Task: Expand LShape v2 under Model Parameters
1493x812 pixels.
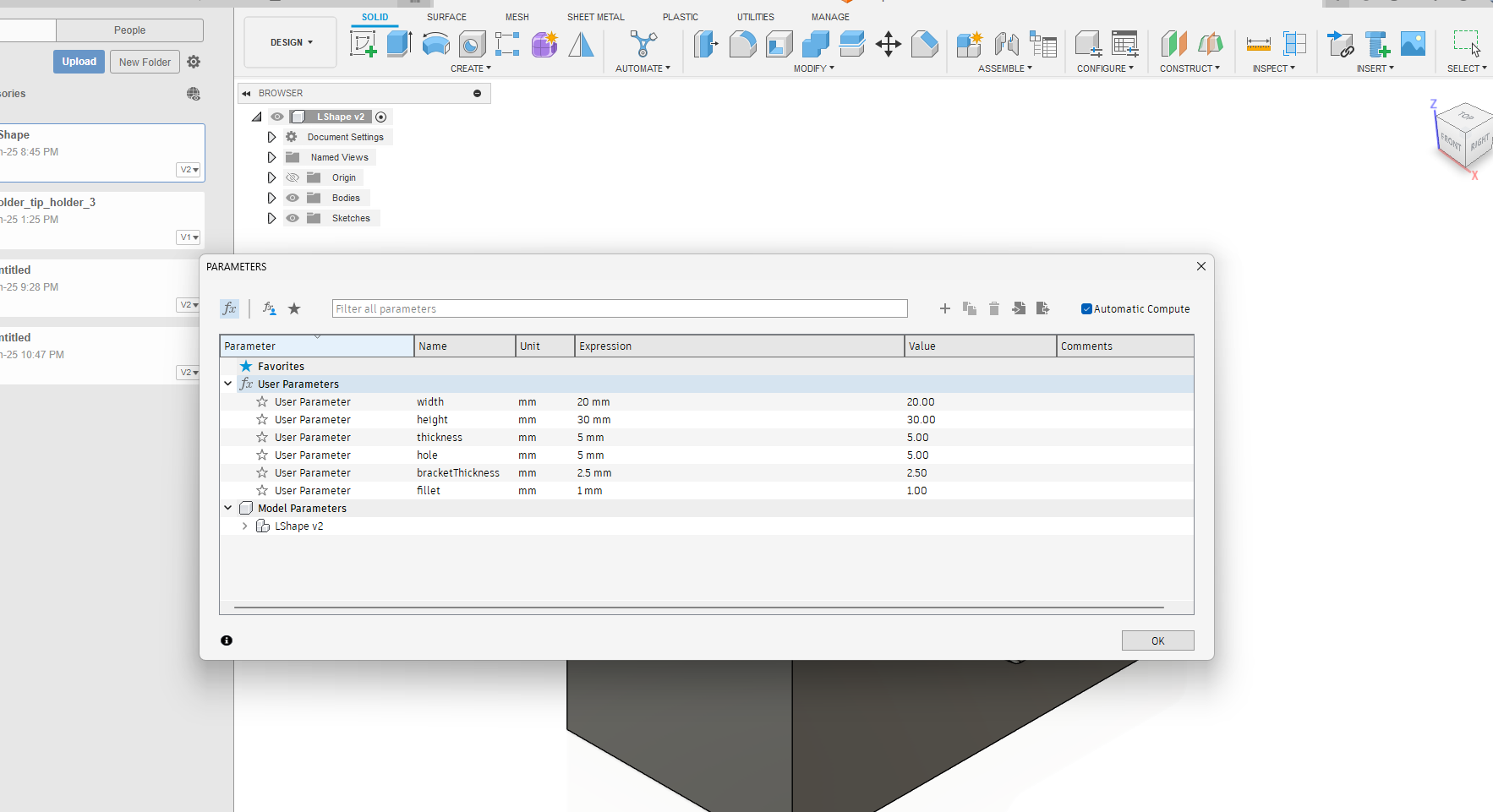Action: pyautogui.click(x=245, y=526)
